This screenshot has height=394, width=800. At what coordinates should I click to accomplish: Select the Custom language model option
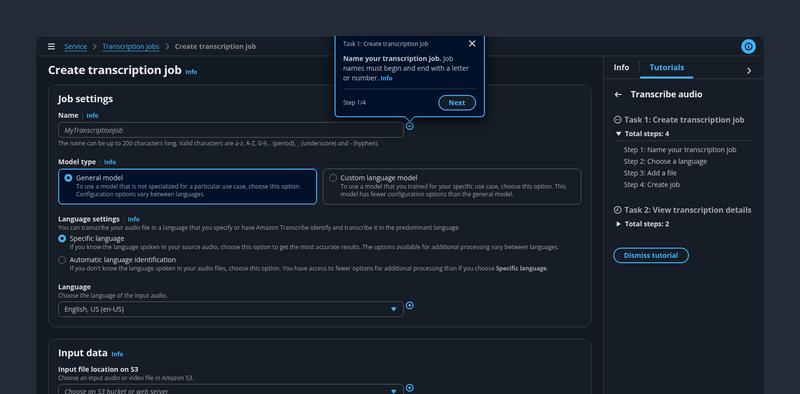452,186
